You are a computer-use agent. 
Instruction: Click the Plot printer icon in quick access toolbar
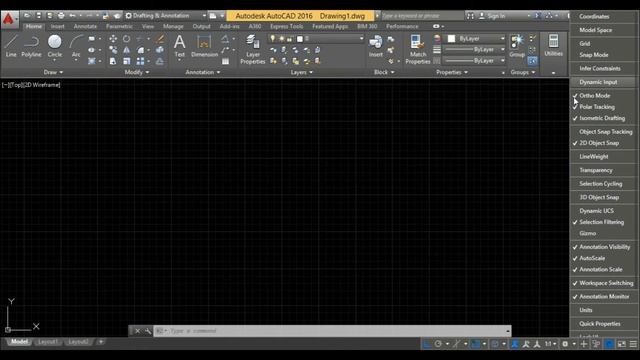coord(61,16)
